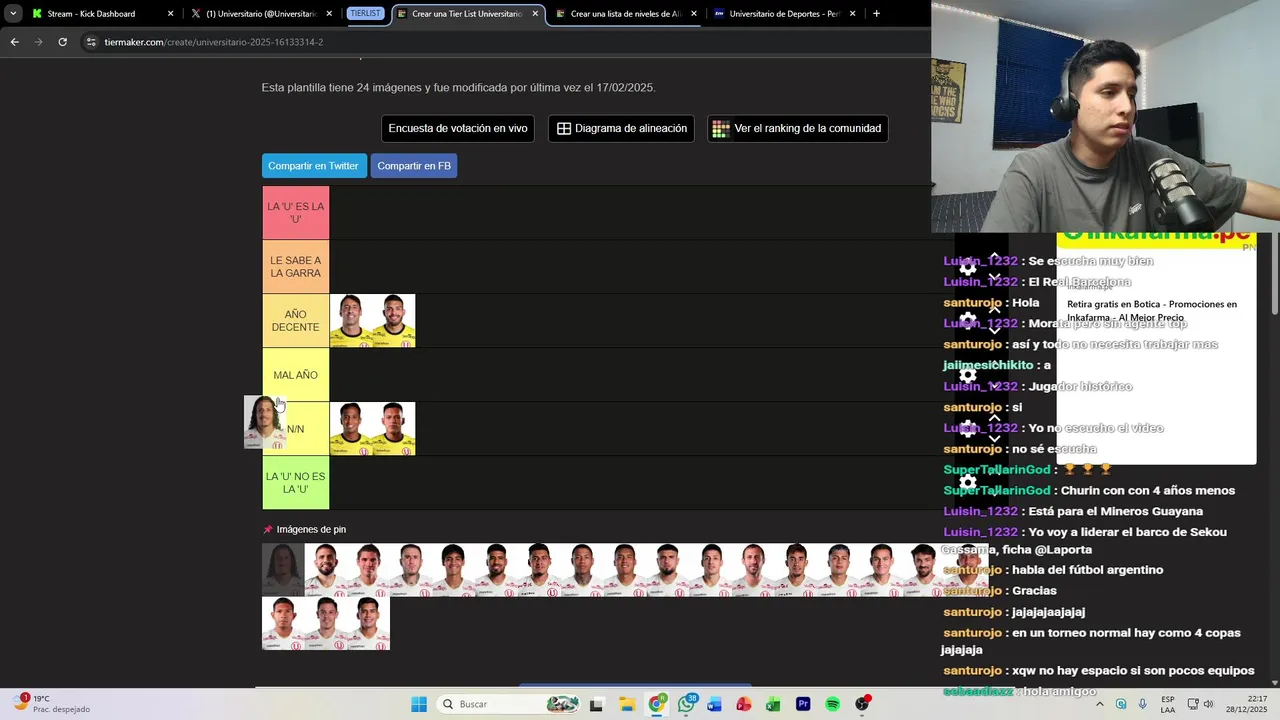
Task: Collapse the TIERLIST tab group
Action: click(x=365, y=14)
